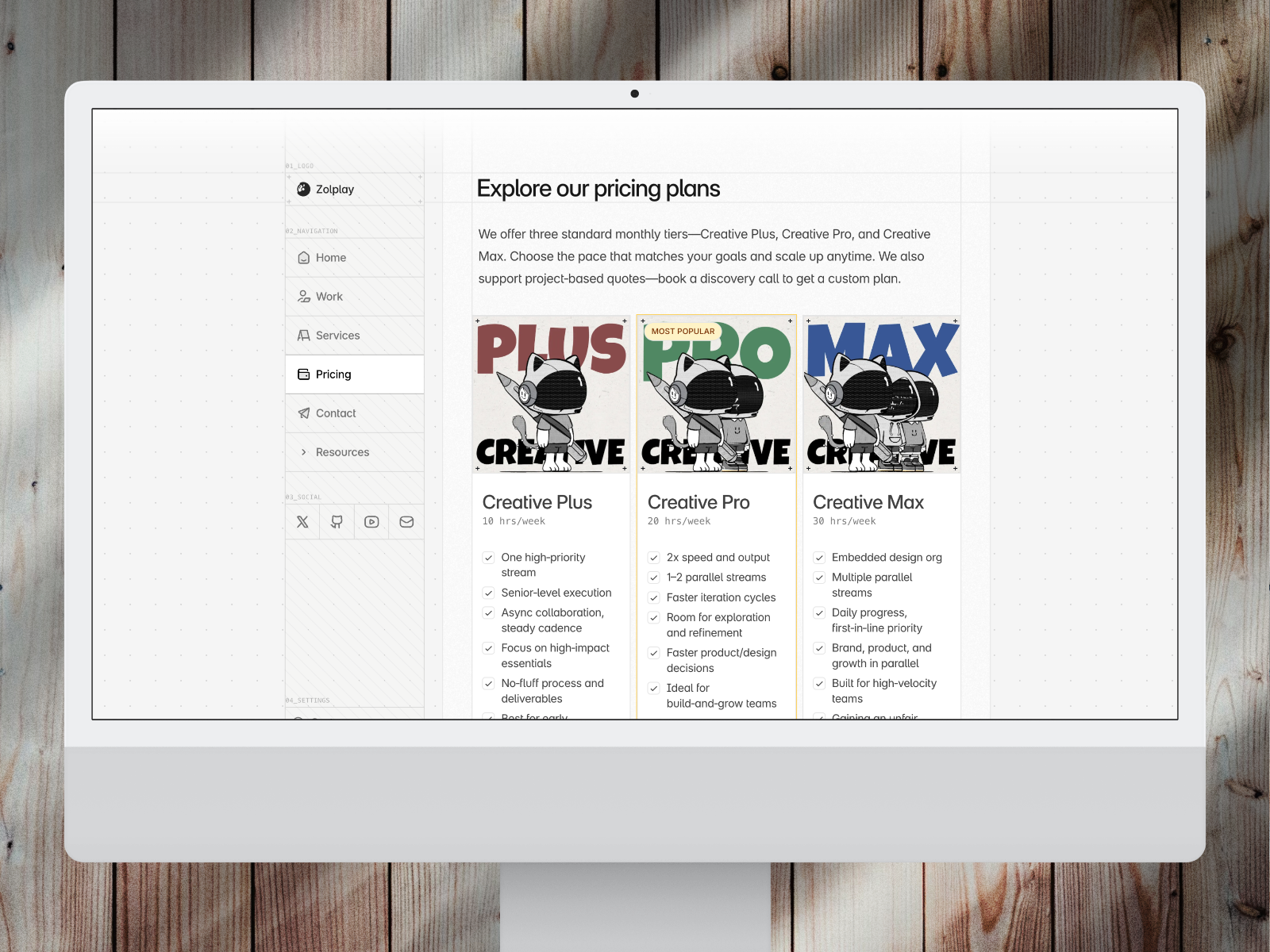The height and width of the screenshot is (952, 1270).
Task: Open the Creative Max cover image
Action: click(x=882, y=395)
